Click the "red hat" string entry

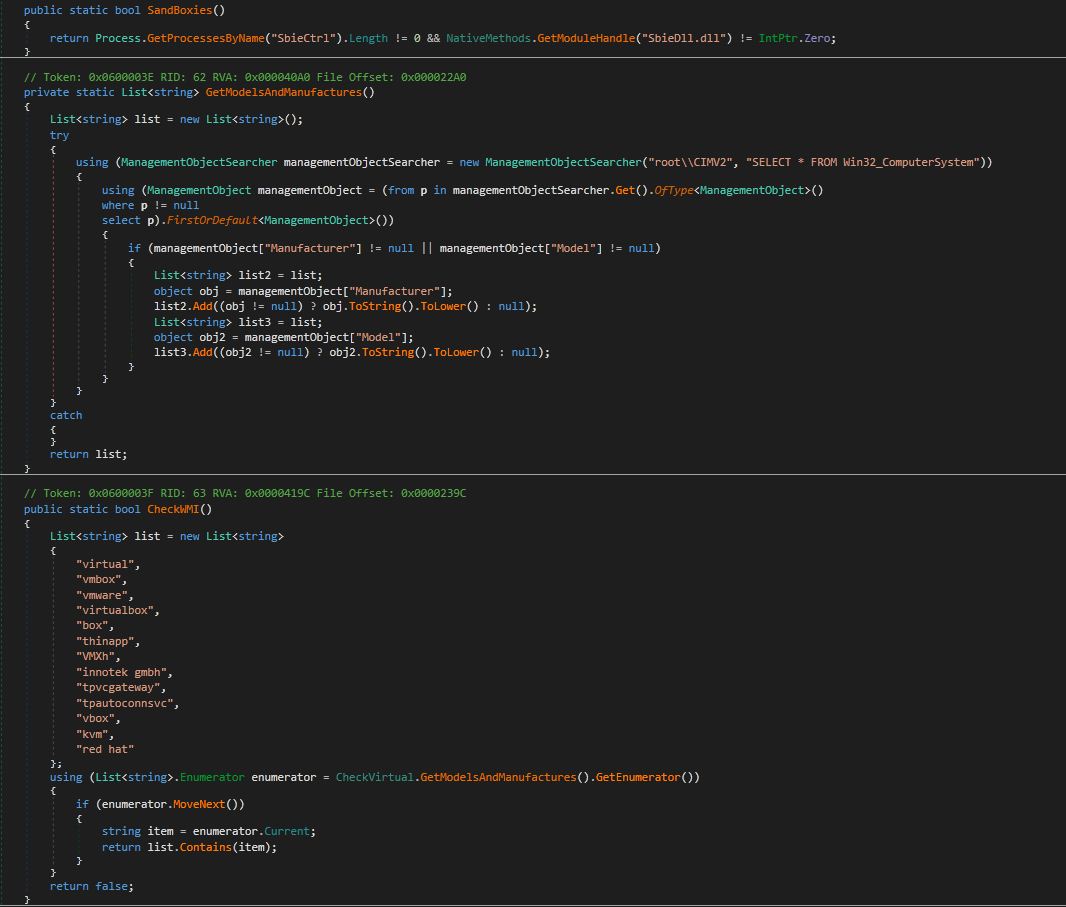[x=104, y=749]
